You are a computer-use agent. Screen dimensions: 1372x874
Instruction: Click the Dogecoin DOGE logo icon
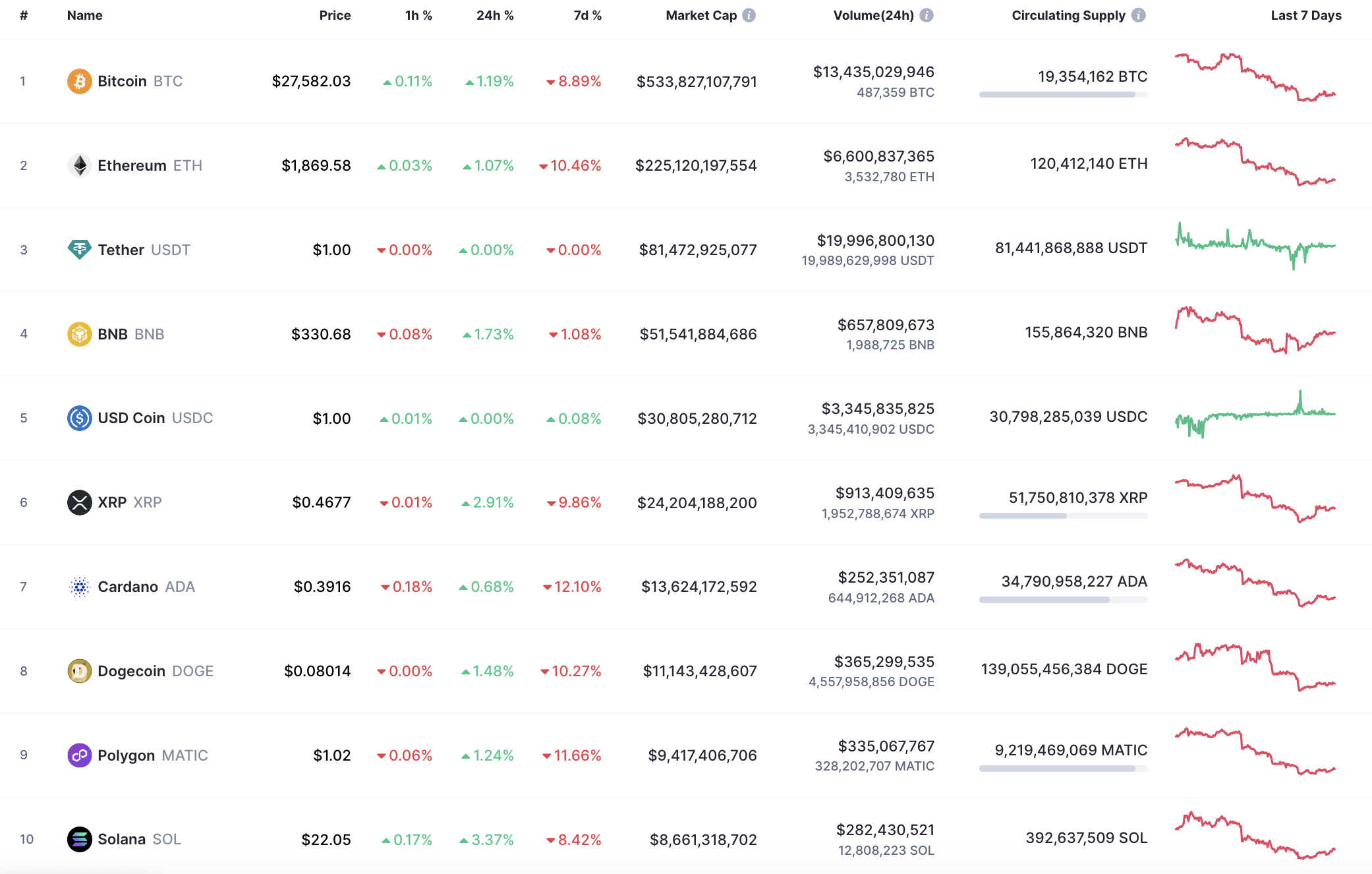click(x=79, y=670)
